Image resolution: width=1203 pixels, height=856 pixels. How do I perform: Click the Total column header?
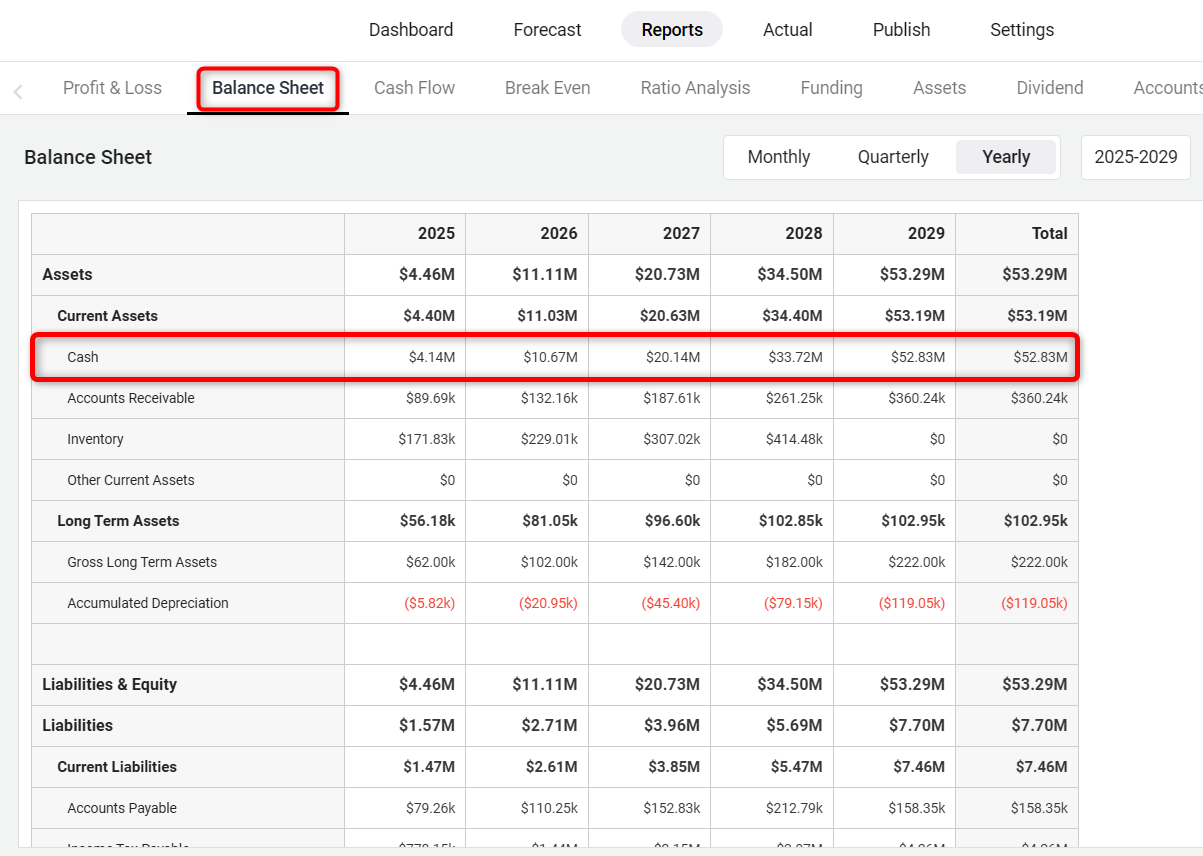click(1049, 233)
